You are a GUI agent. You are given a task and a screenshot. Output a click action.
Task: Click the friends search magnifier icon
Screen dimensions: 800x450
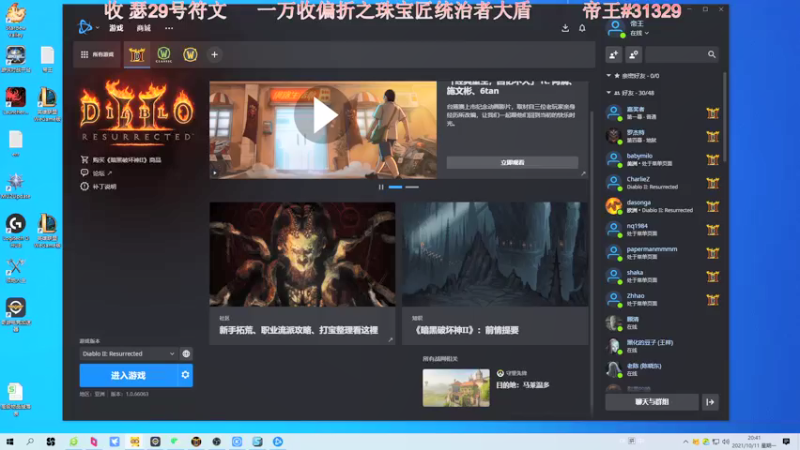tap(712, 55)
